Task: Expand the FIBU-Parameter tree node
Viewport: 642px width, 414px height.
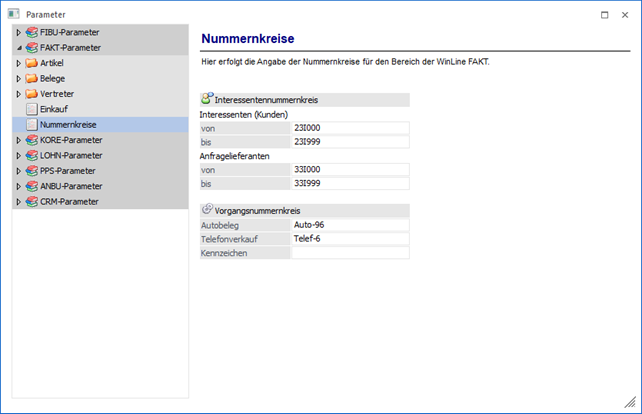Action: coord(18,33)
